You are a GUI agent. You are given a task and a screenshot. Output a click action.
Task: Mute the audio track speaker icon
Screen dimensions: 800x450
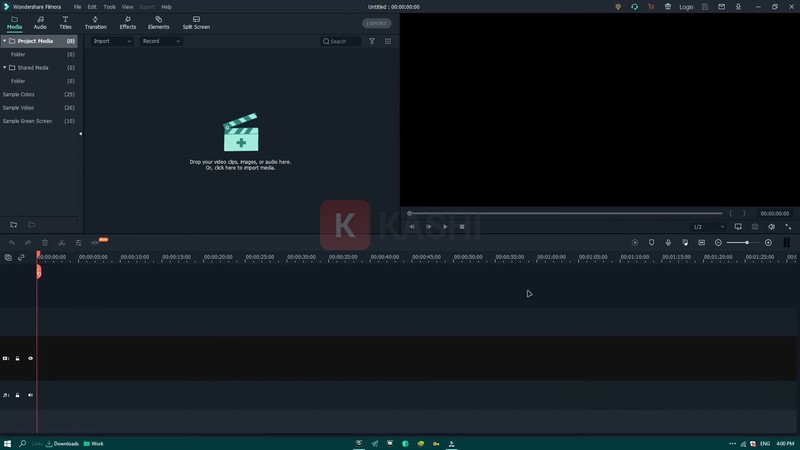pos(30,395)
